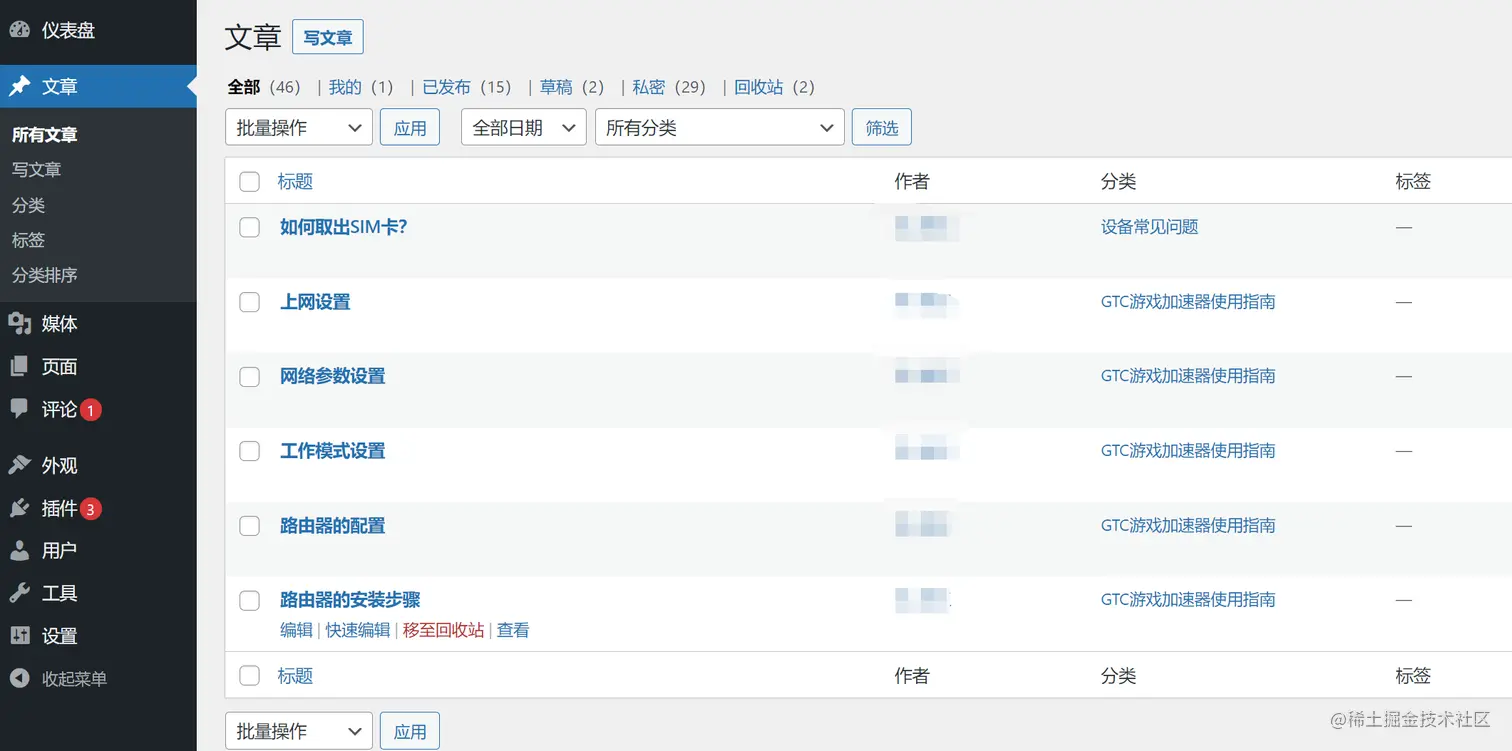Viewport: 1512px width, 751px height.
Task: Check the box for 工作模式设置
Action: 250,451
